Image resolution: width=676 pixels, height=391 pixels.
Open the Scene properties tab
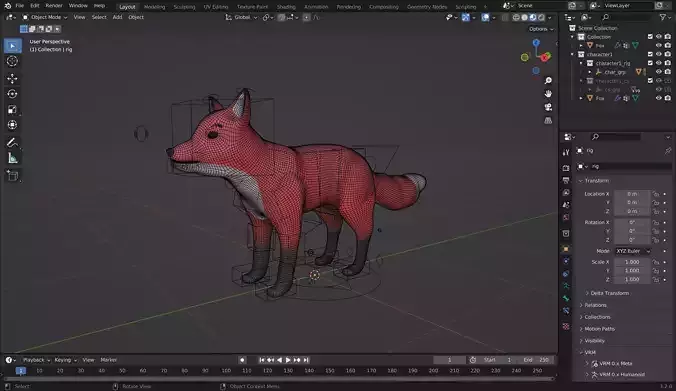pos(566,205)
